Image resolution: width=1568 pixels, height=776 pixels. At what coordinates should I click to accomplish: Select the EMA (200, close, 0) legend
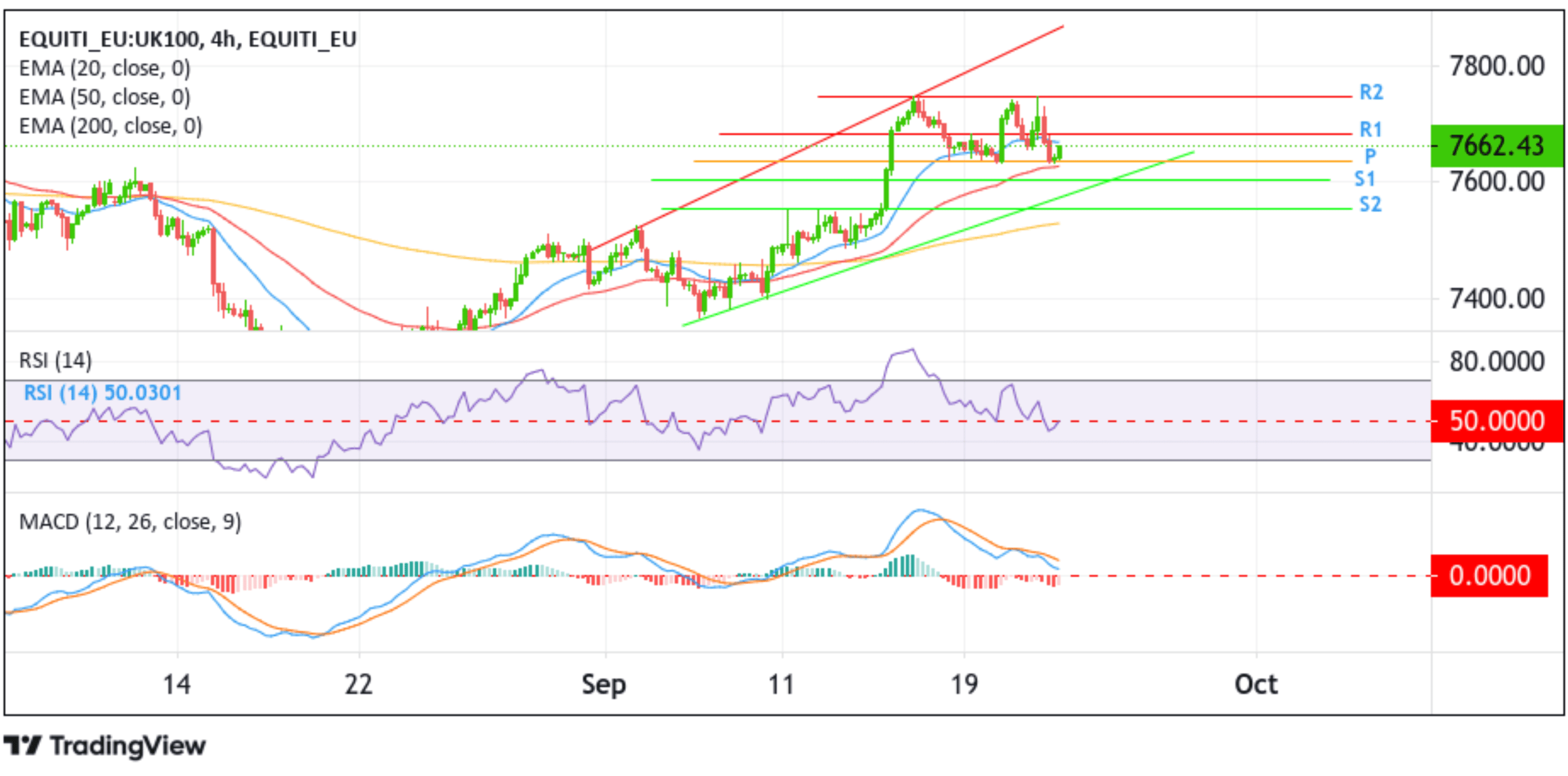pyautogui.click(x=111, y=126)
